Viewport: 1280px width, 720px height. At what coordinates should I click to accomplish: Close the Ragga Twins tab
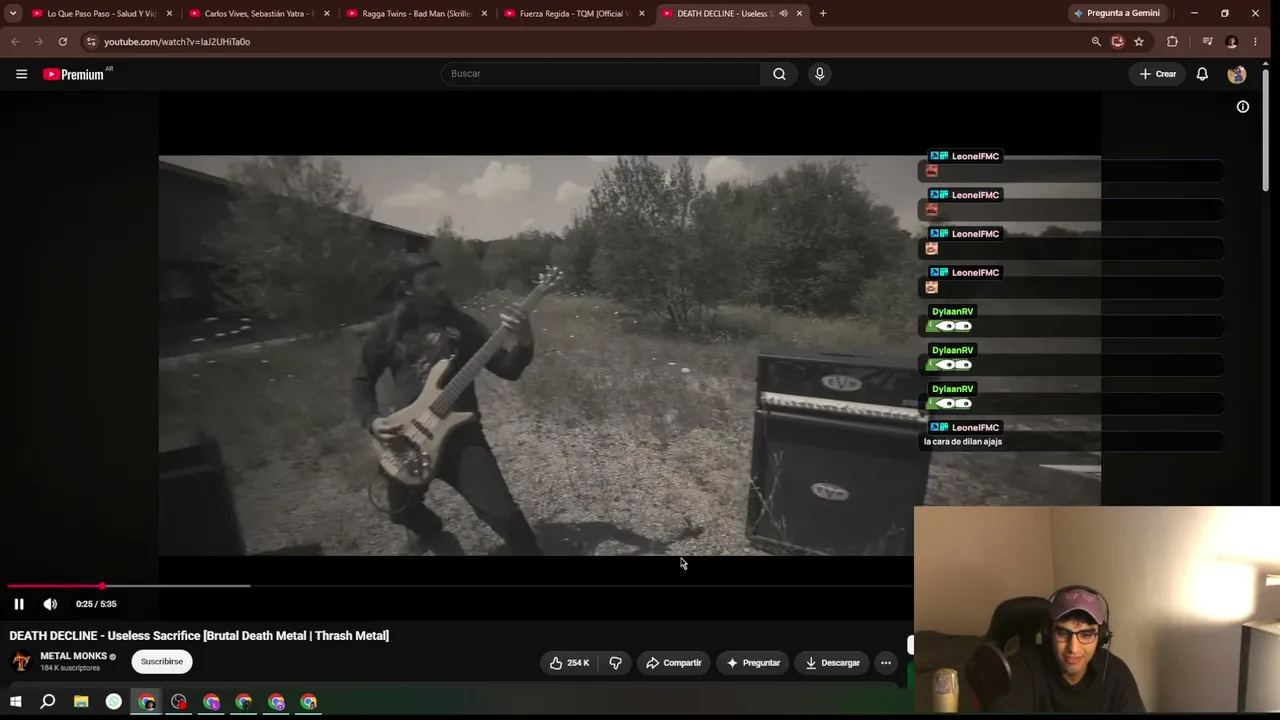(484, 14)
